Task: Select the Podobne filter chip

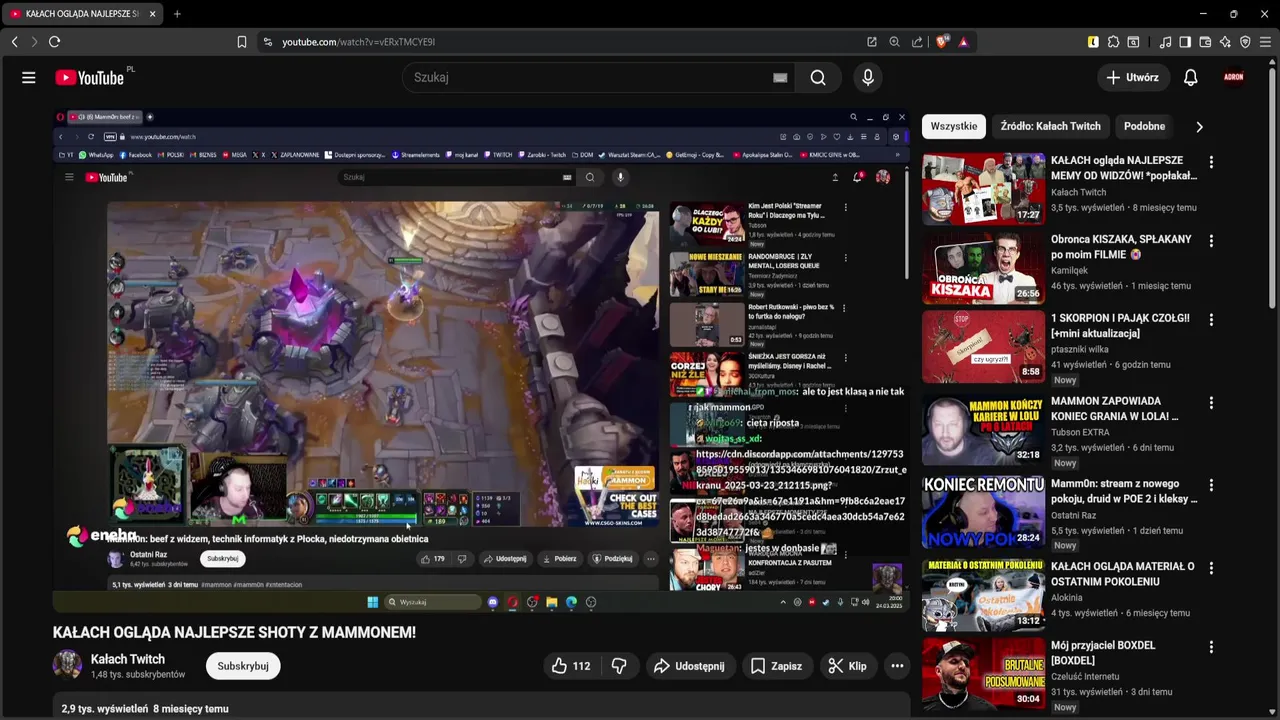Action: (1144, 126)
